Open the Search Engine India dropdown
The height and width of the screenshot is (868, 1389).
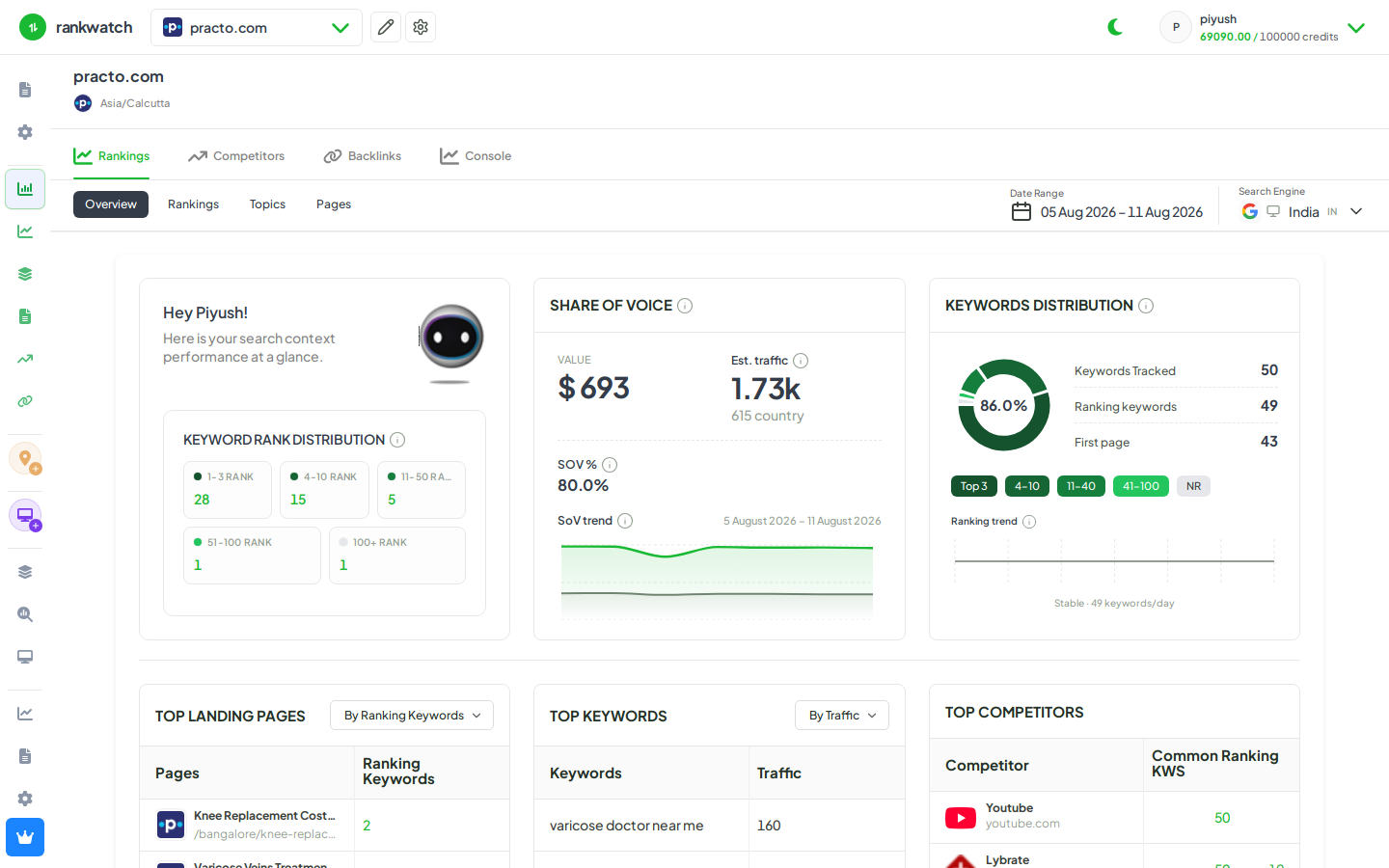coord(1302,211)
